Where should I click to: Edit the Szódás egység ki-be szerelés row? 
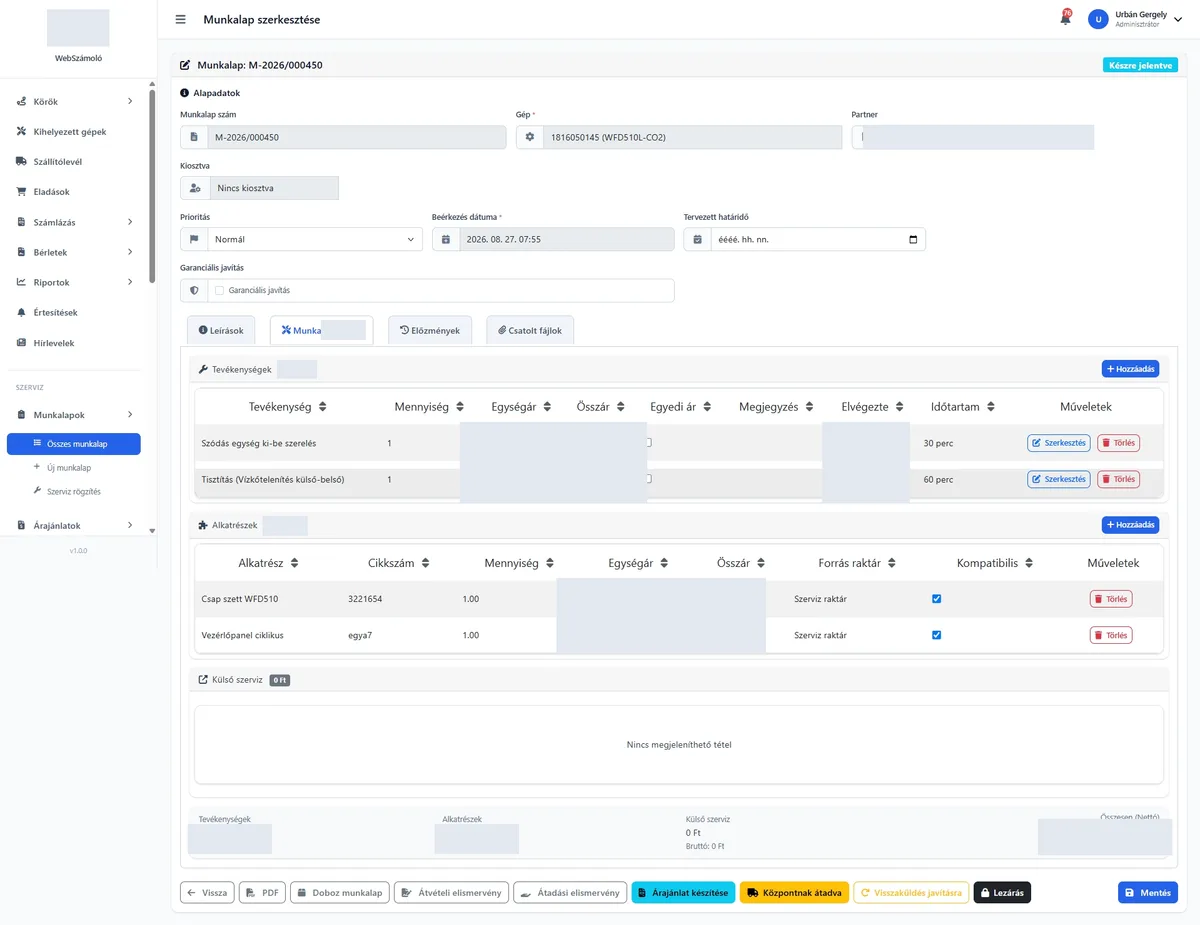pyautogui.click(x=1059, y=443)
